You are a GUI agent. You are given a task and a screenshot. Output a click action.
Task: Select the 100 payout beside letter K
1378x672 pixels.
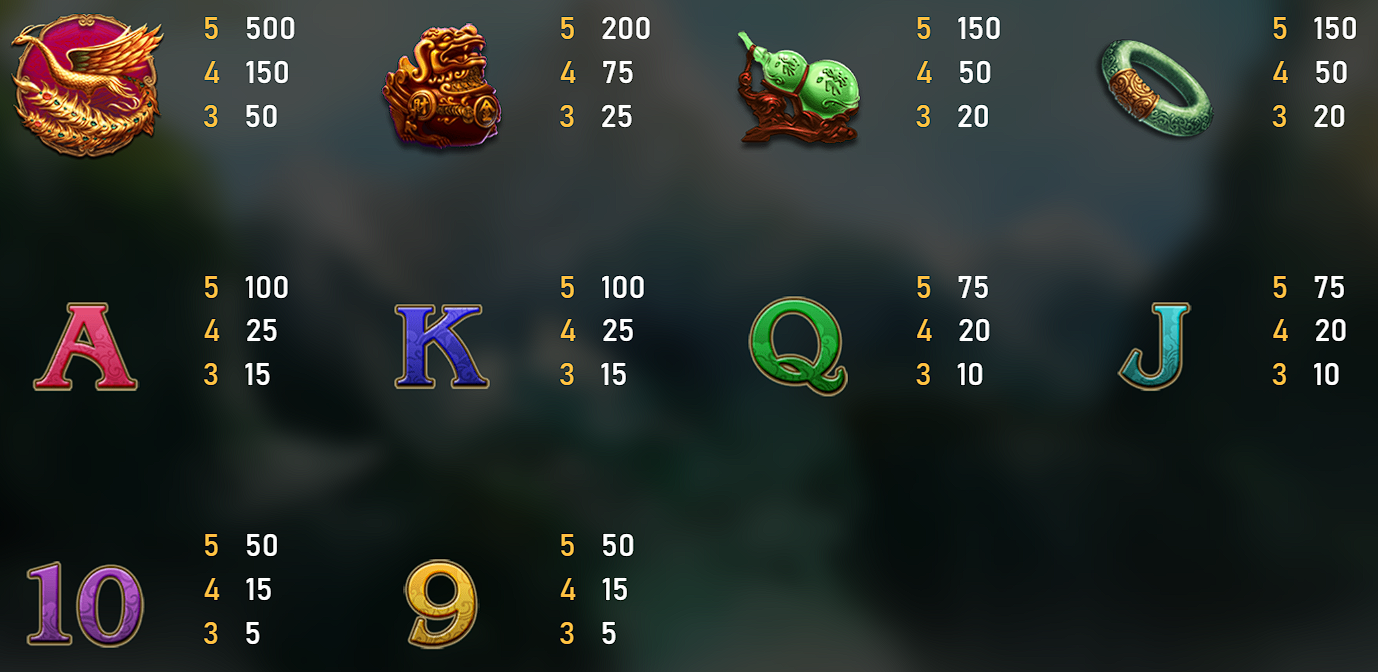(x=623, y=288)
